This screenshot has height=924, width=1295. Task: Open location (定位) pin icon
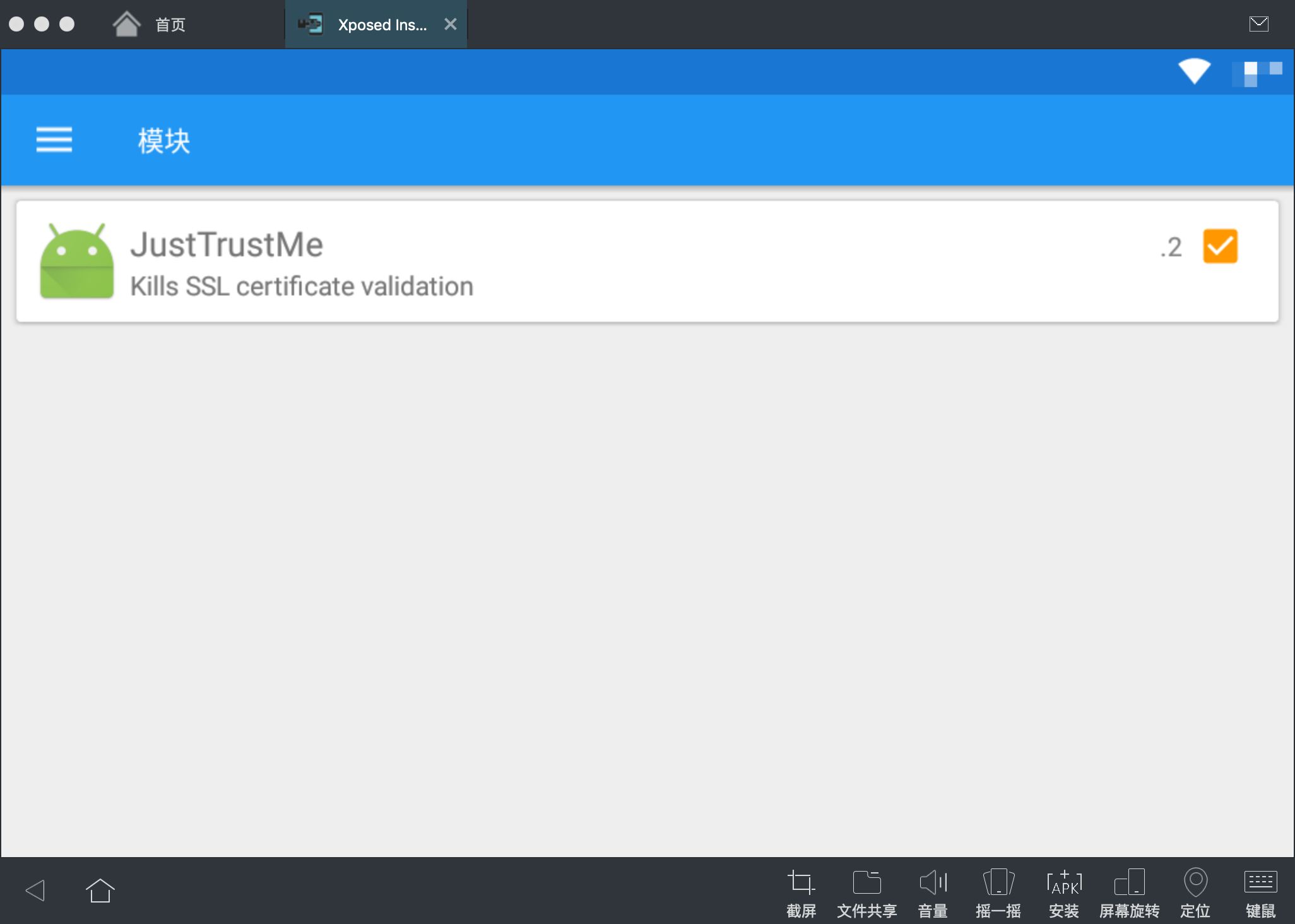(x=1195, y=882)
